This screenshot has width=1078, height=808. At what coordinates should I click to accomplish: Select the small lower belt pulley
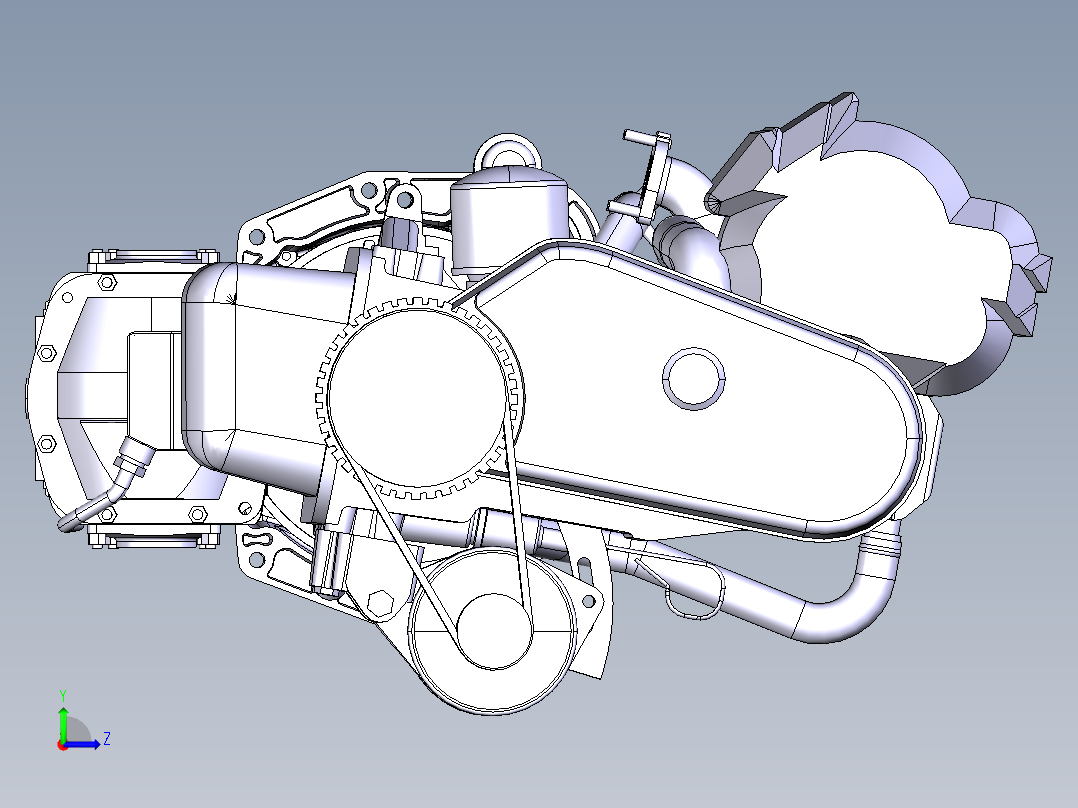[x=494, y=630]
